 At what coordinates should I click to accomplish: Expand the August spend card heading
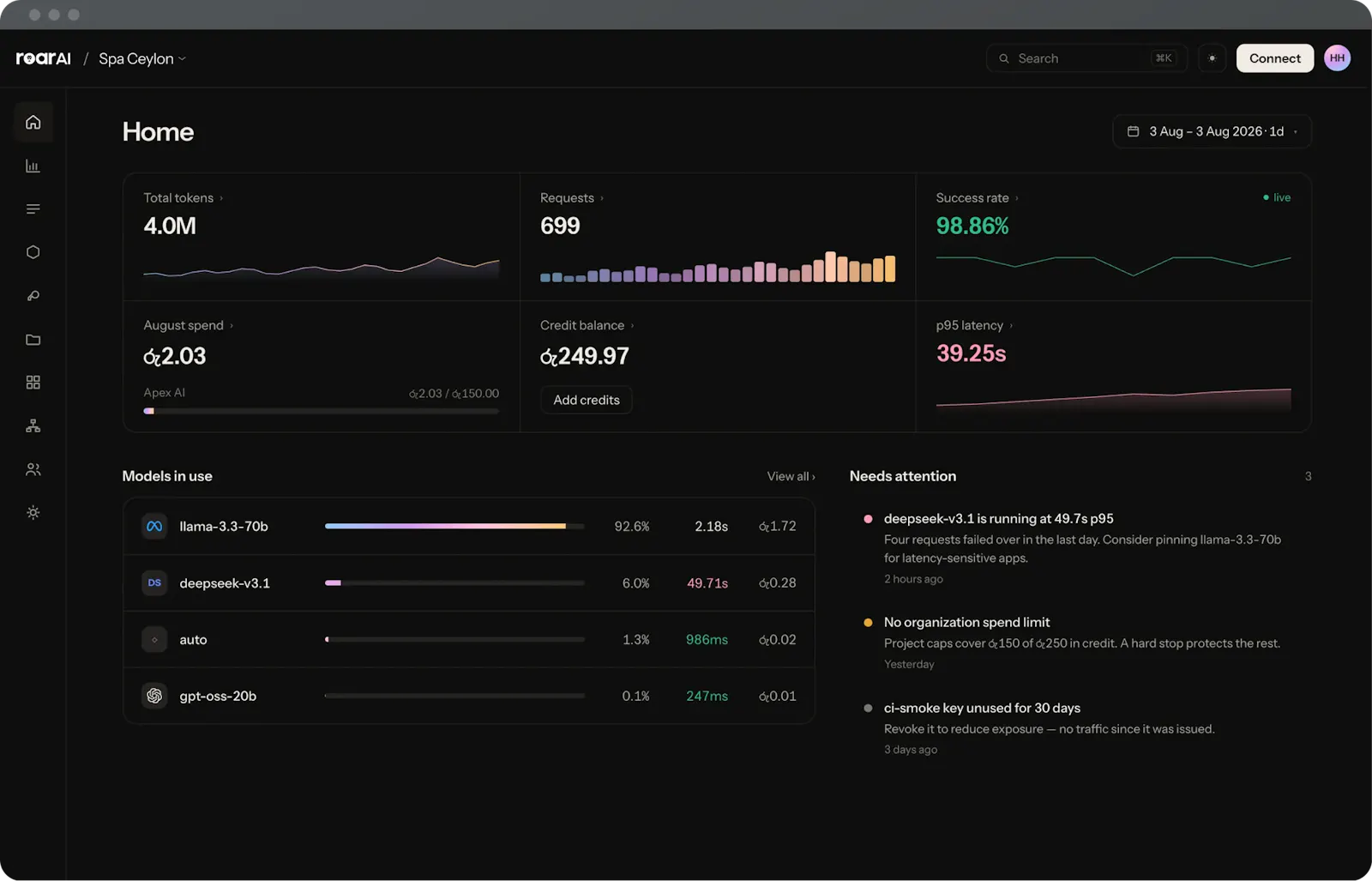189,325
